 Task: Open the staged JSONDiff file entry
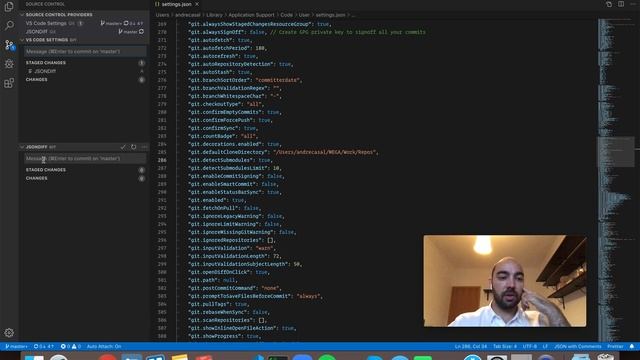(x=85, y=71)
